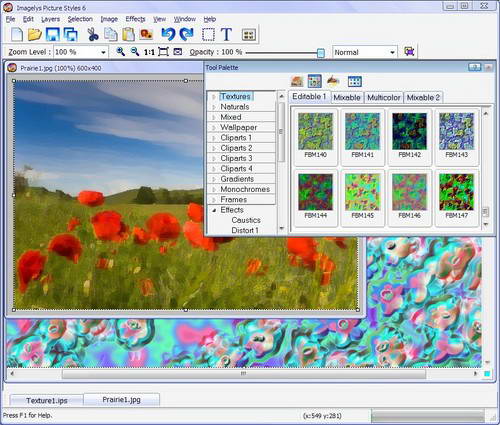Screen dimensions: 500x425
Task: Click the Save disk icon
Action: point(52,34)
